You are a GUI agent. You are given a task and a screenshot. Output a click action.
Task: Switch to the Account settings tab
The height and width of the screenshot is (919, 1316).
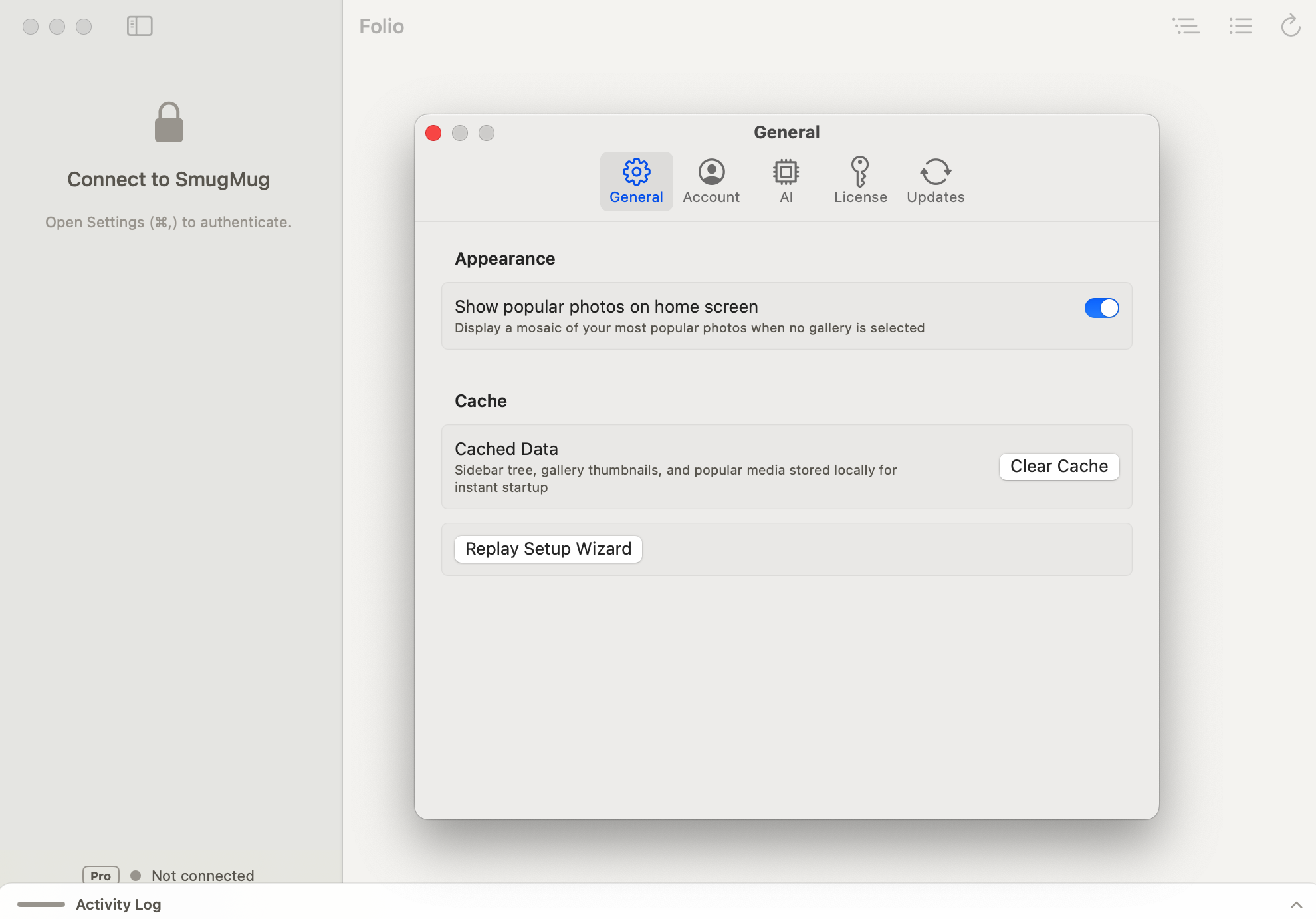pos(711,181)
